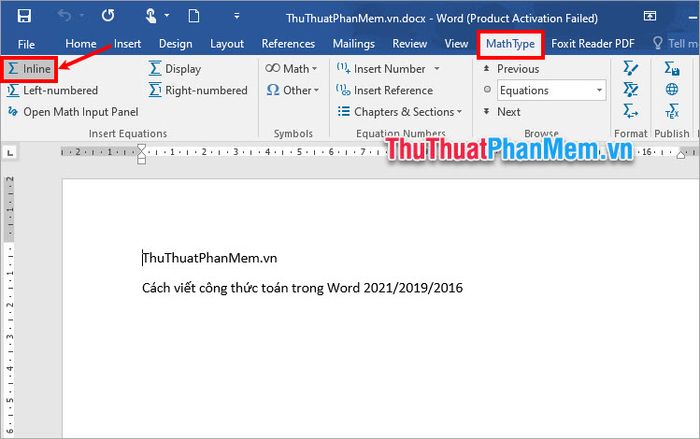This screenshot has width=700, height=439.
Task: Click the 'Cách viết công thức toán' line
Action: point(302,288)
